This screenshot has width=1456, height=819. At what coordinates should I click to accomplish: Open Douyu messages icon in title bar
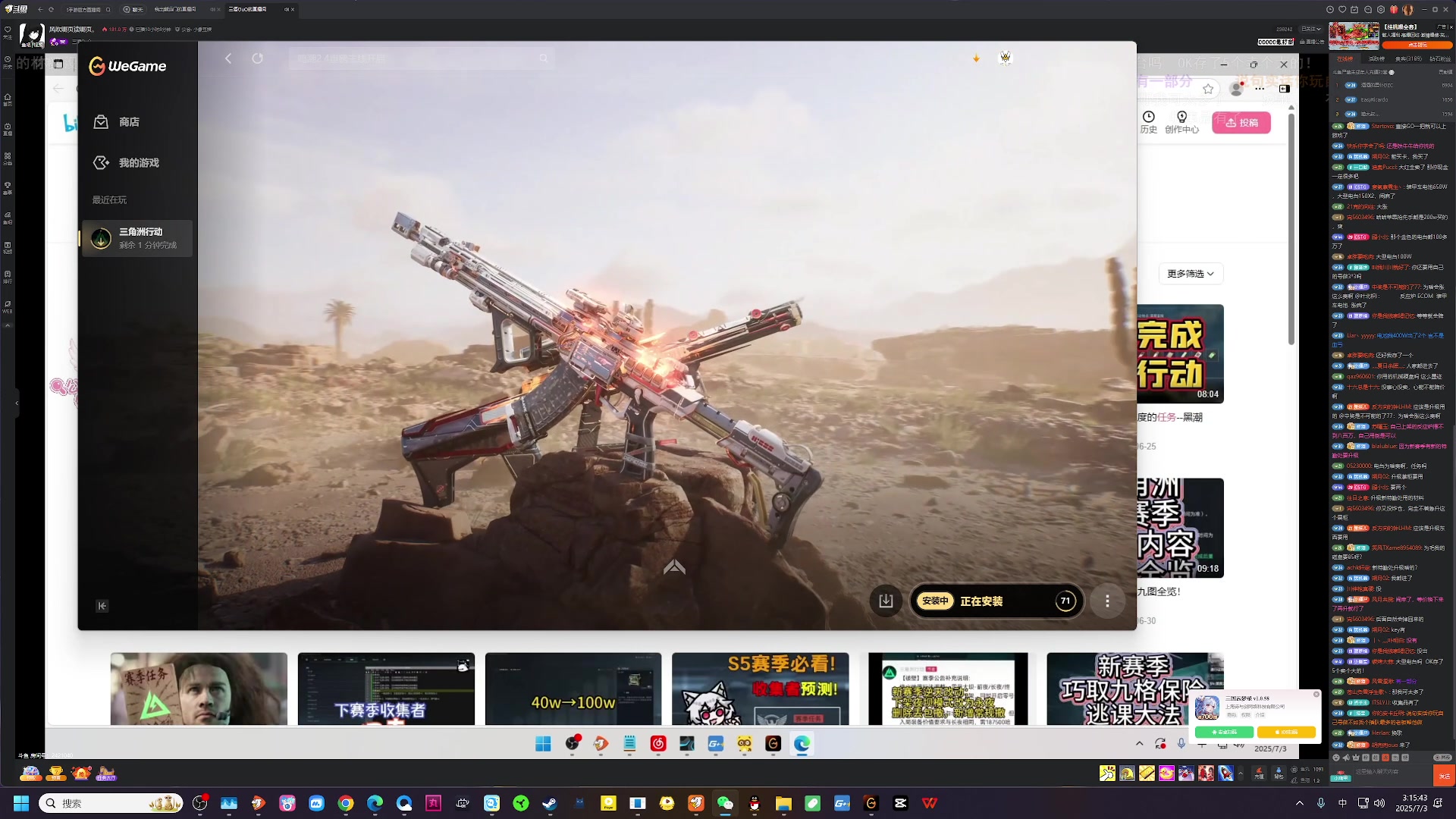[x=1368, y=9]
